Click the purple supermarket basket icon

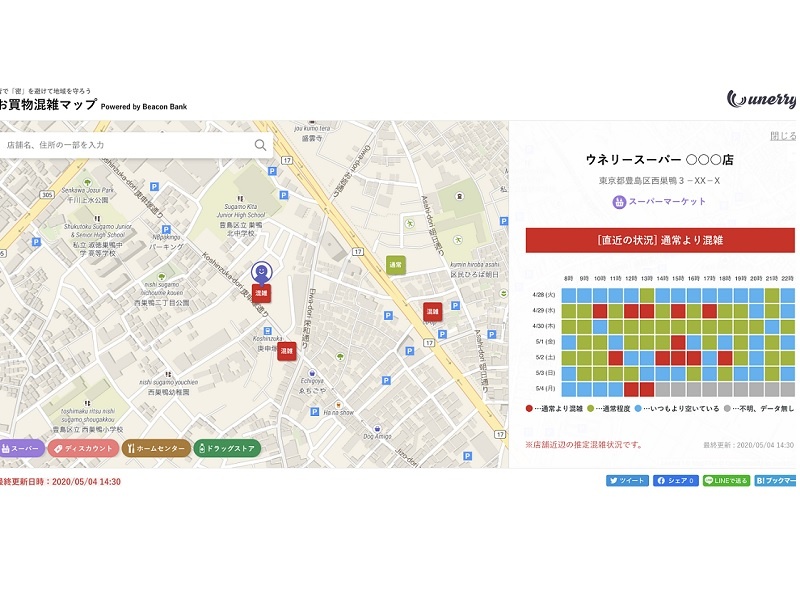point(619,202)
